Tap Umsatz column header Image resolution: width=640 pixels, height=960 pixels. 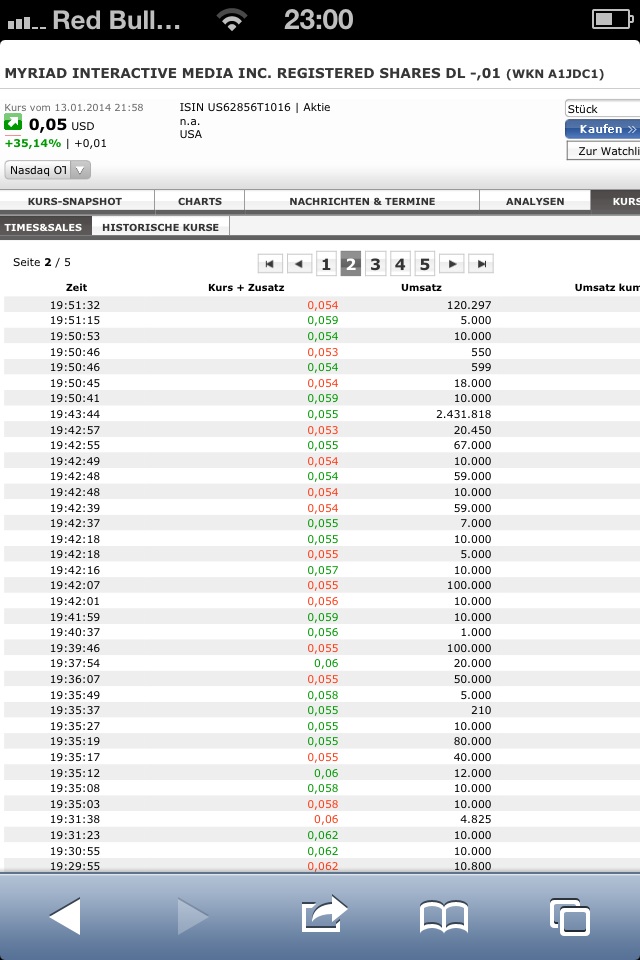(x=421, y=287)
